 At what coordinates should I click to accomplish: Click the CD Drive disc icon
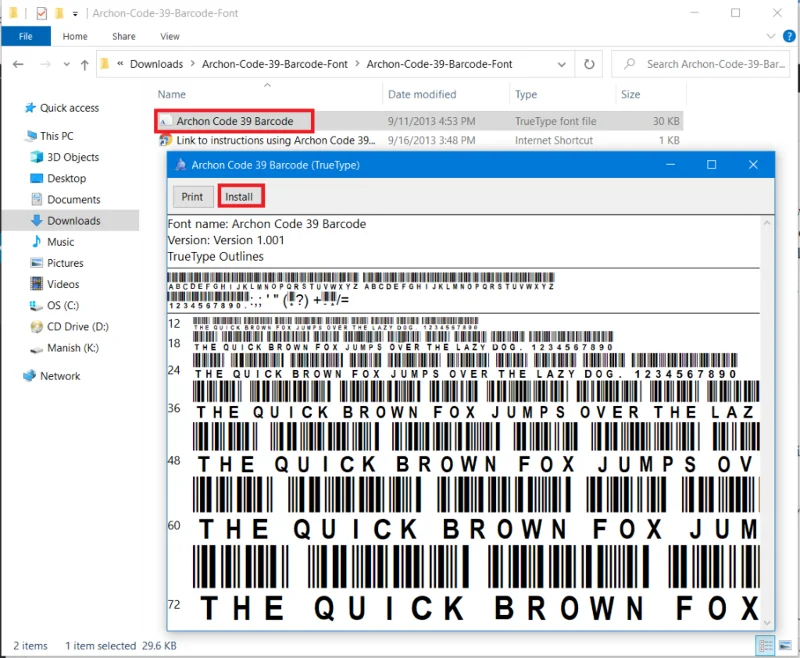pyautogui.click(x=36, y=326)
